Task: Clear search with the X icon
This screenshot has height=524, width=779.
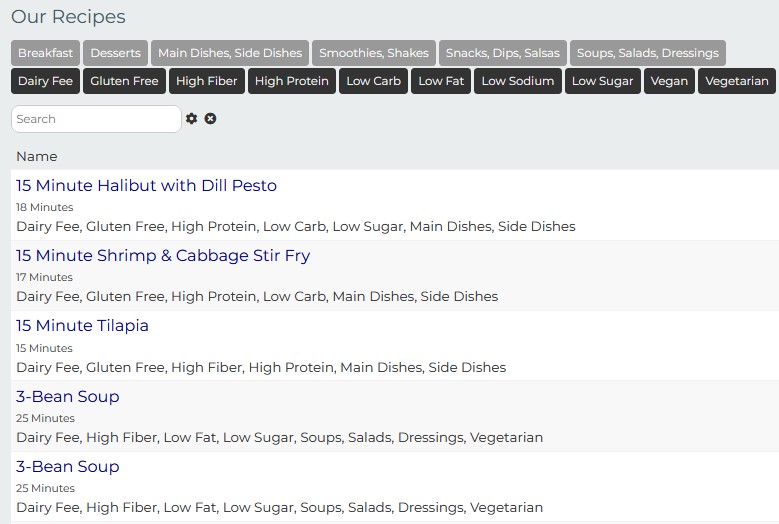Action: pos(210,119)
